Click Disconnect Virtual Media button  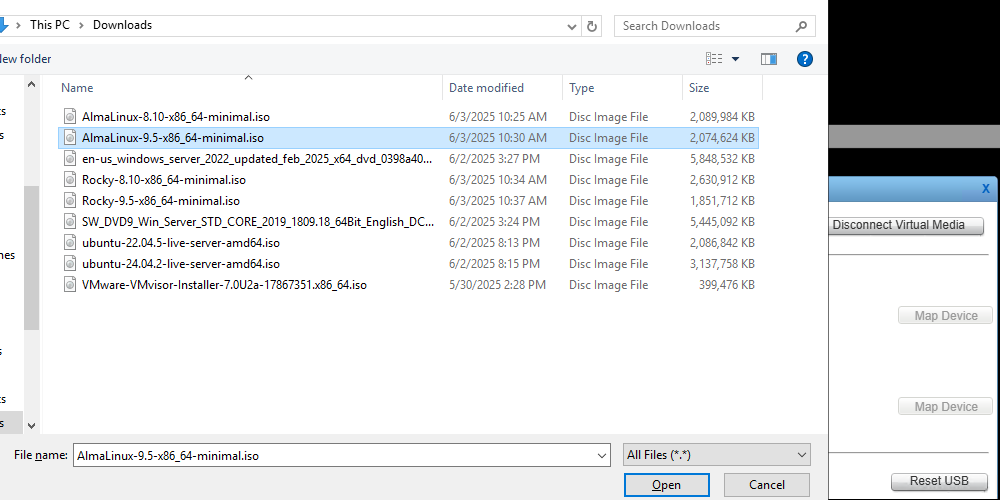click(907, 225)
